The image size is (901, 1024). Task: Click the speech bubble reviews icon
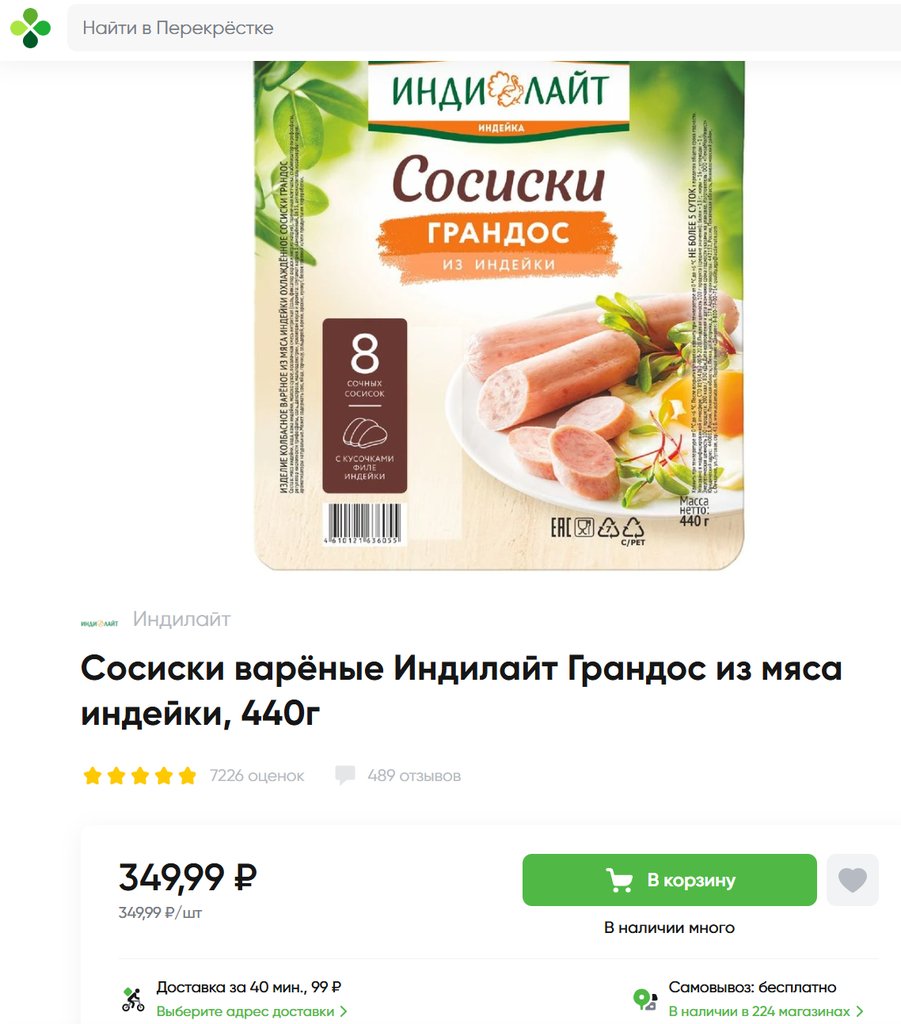tap(345, 775)
